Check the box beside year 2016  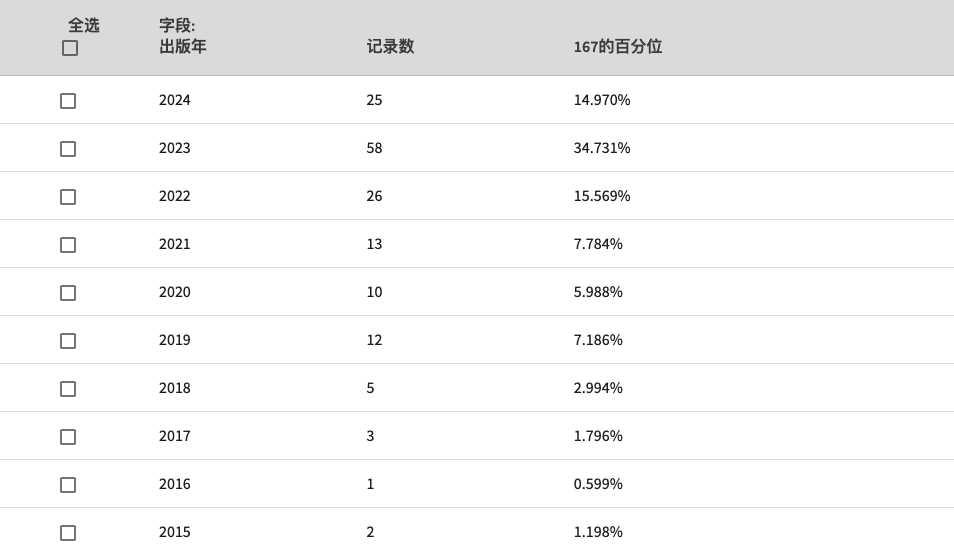point(68,485)
